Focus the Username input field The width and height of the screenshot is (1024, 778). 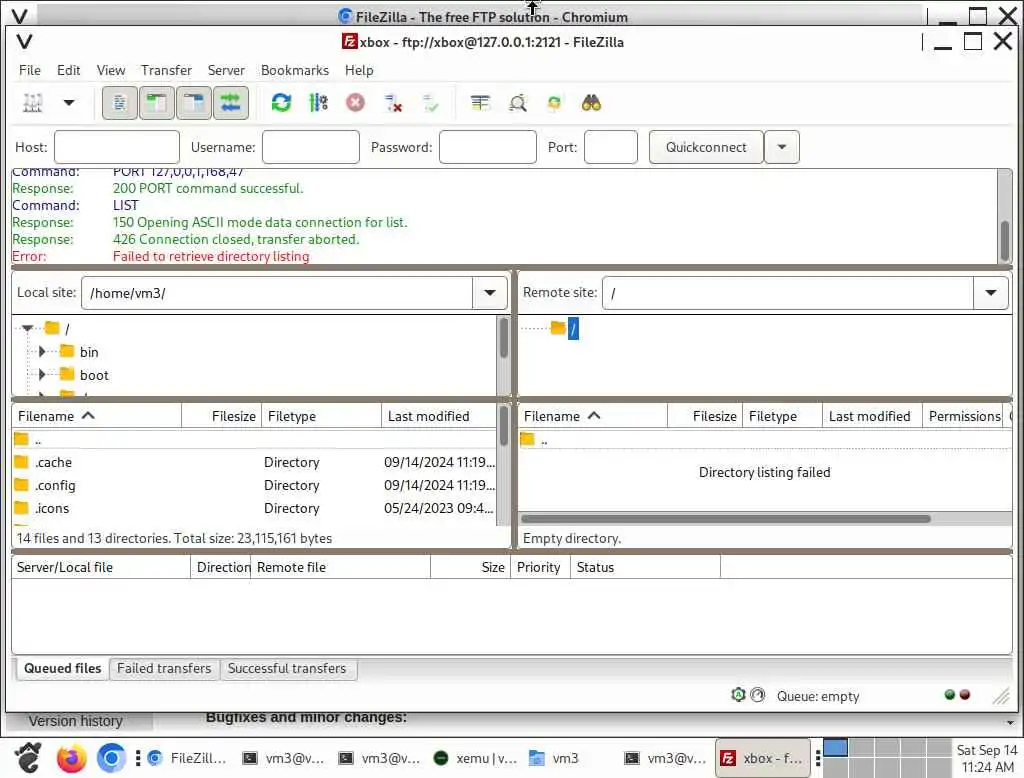pos(311,147)
